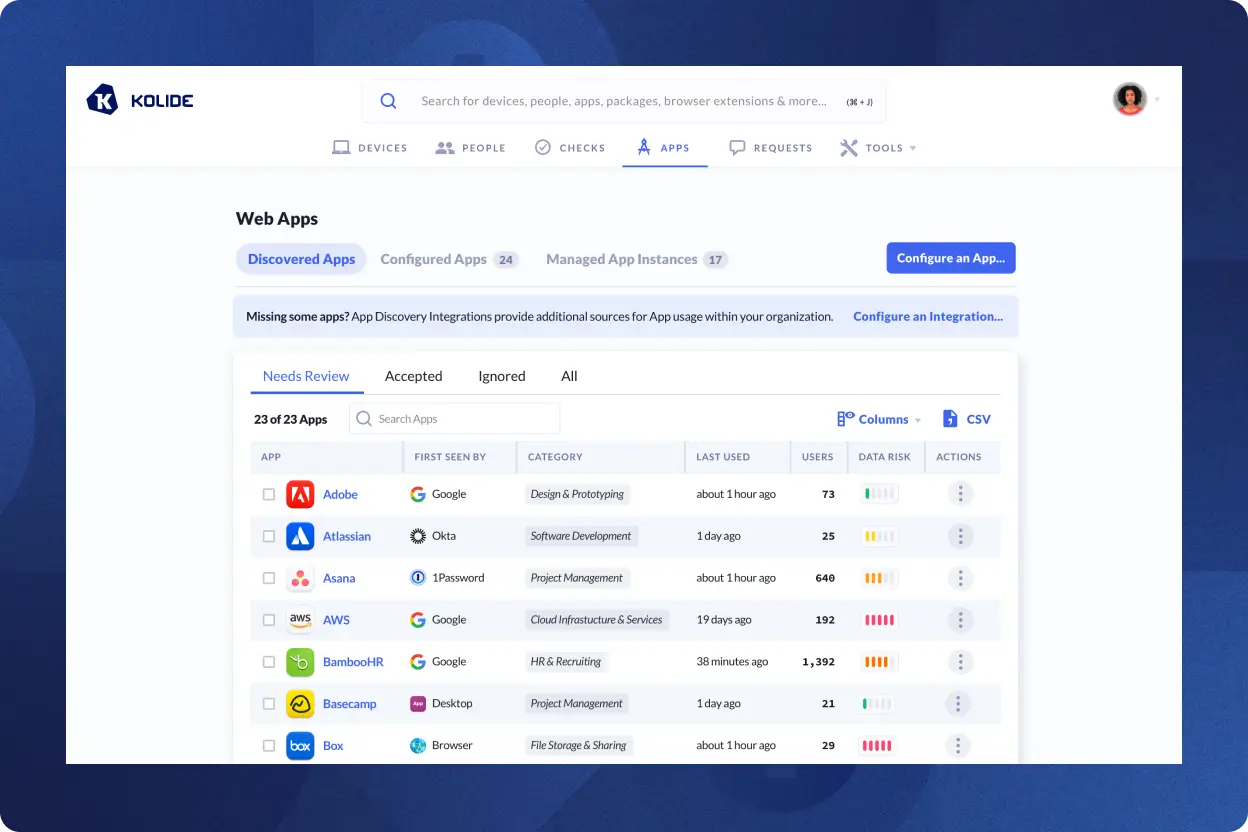Sort by the Users column header
The image size is (1248, 832).
tap(817, 457)
